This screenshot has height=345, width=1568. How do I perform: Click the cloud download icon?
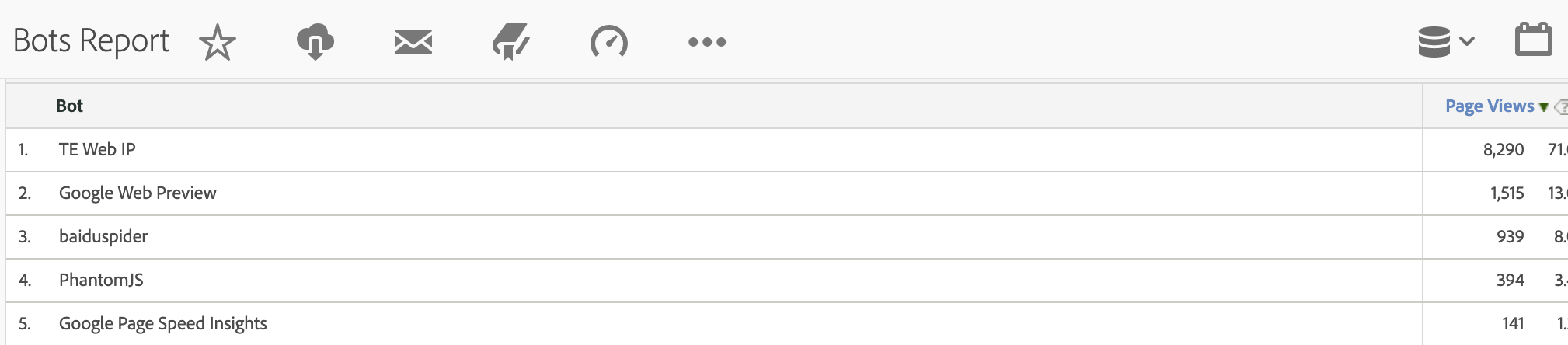click(315, 42)
